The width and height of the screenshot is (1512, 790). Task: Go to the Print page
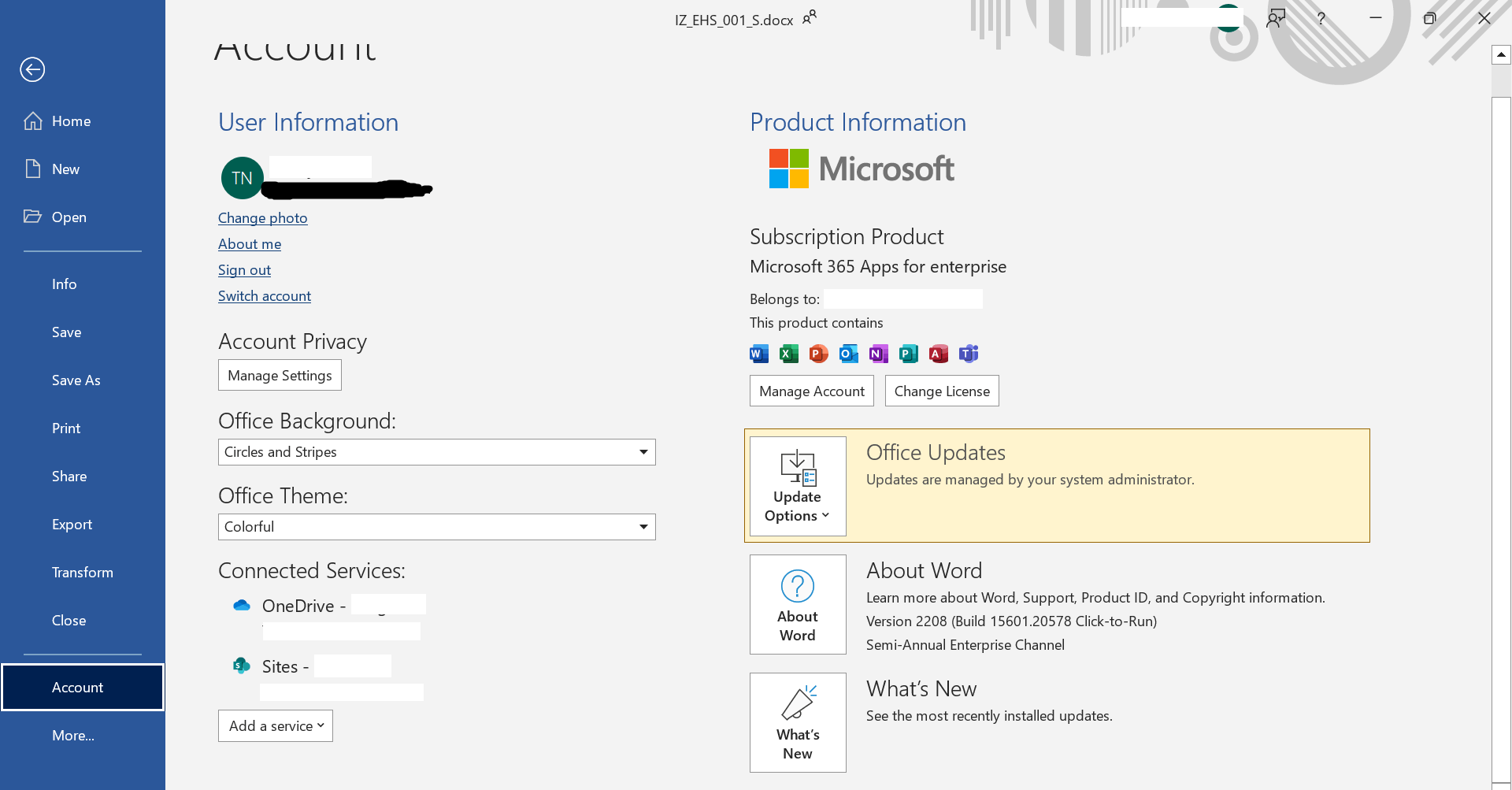(x=83, y=428)
